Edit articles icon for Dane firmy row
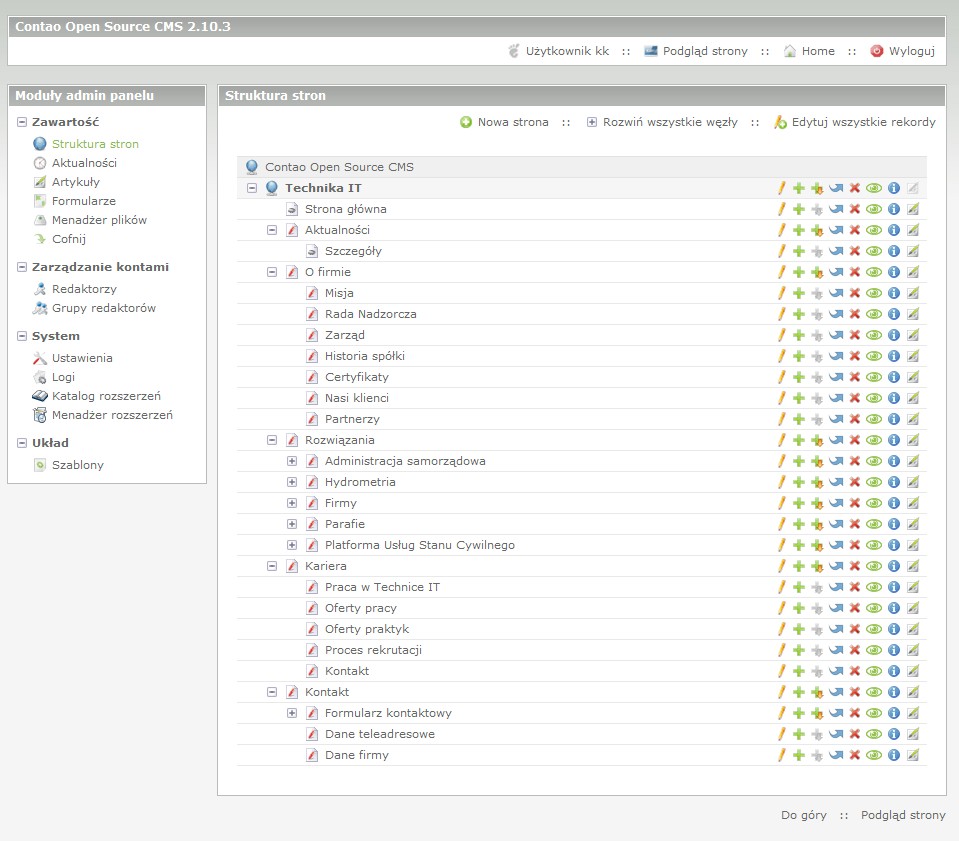 [x=913, y=755]
